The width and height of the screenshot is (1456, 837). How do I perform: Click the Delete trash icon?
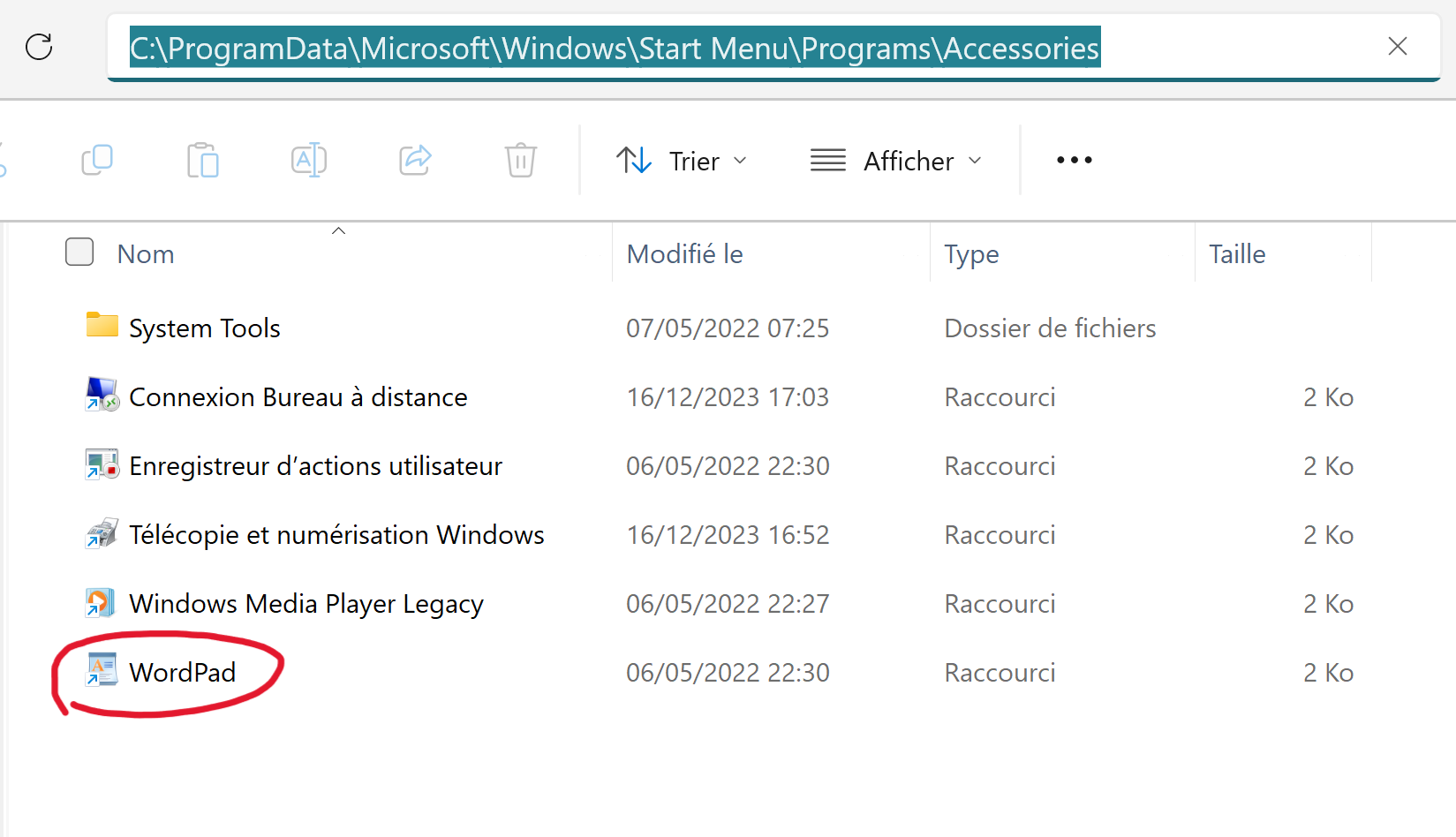coord(521,160)
